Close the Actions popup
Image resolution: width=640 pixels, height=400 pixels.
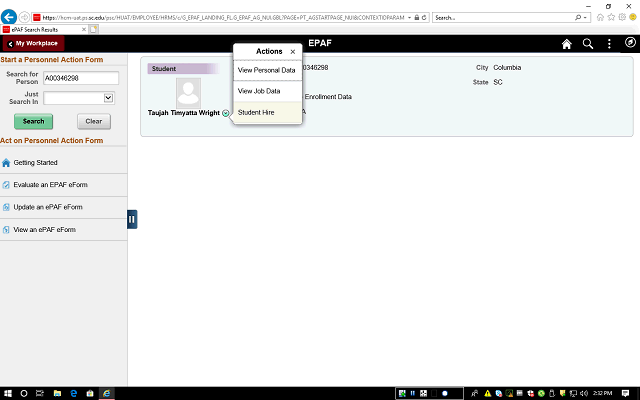coord(293,52)
